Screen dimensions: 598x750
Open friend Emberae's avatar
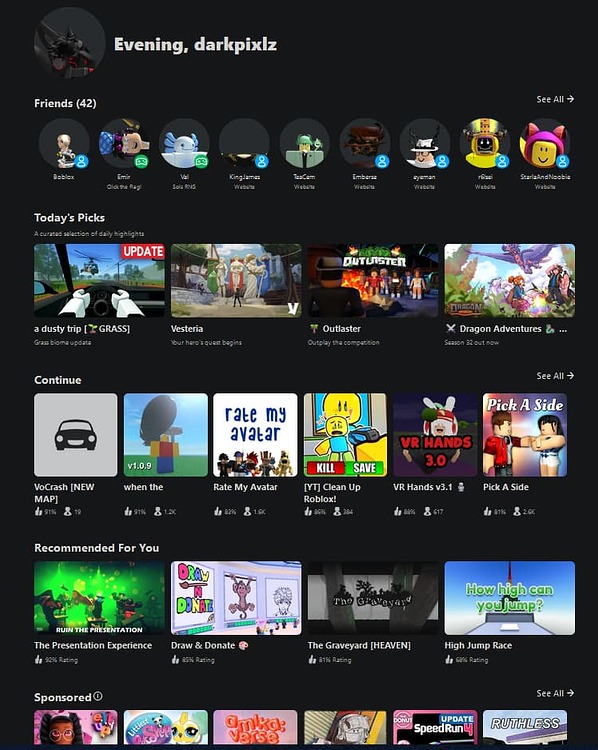tap(365, 143)
